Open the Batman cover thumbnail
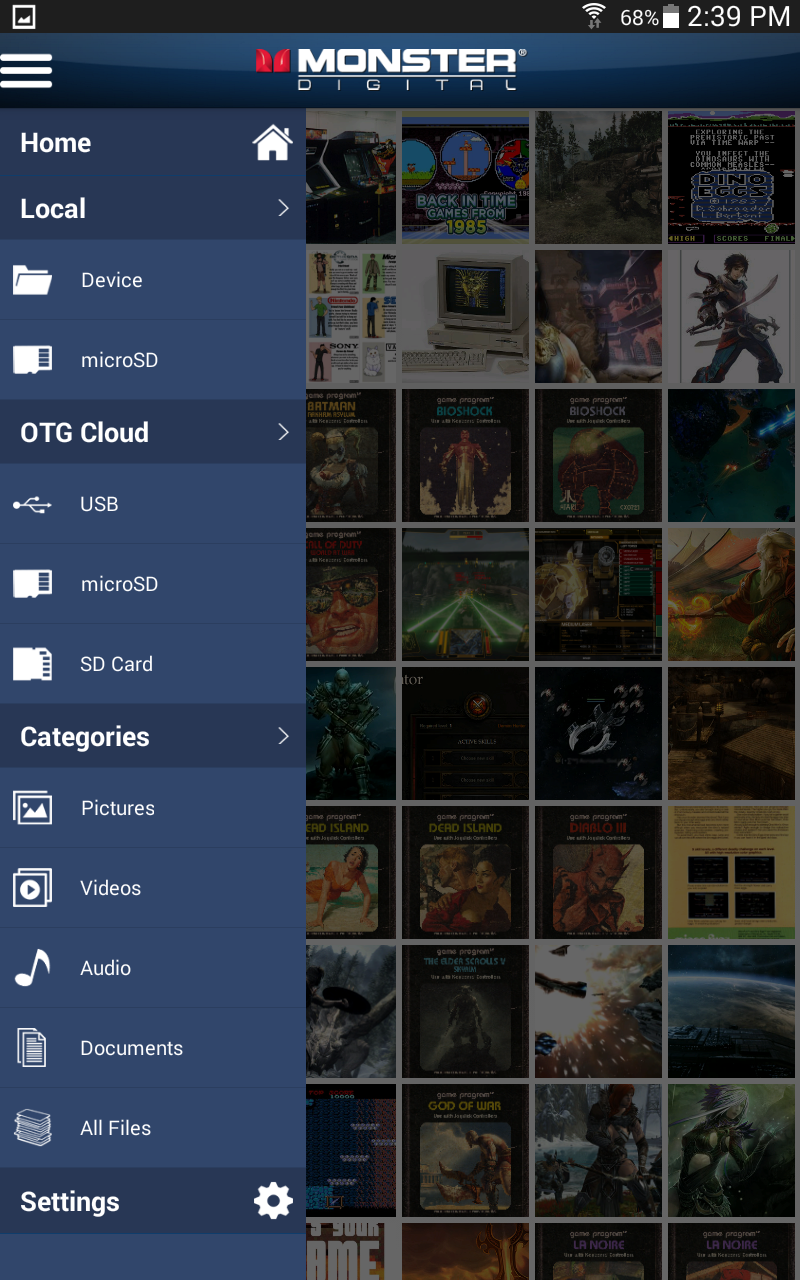The height and width of the screenshot is (1280, 800). pos(351,455)
